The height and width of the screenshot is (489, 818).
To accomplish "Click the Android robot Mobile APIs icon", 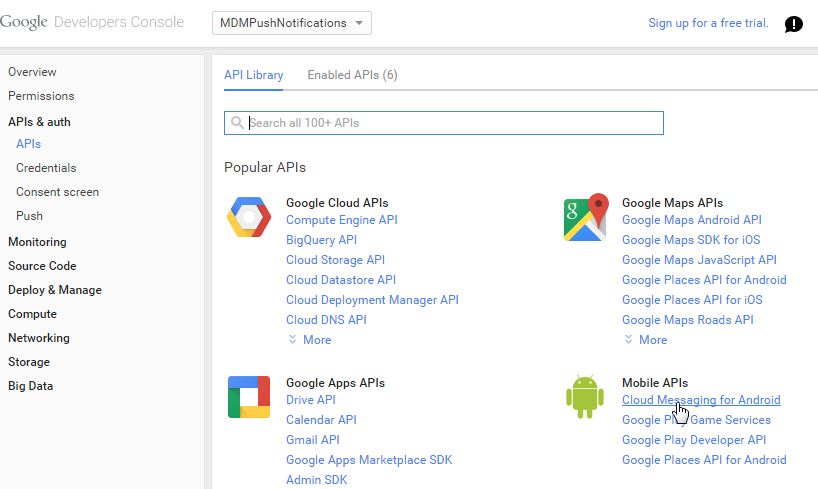I will (x=585, y=397).
